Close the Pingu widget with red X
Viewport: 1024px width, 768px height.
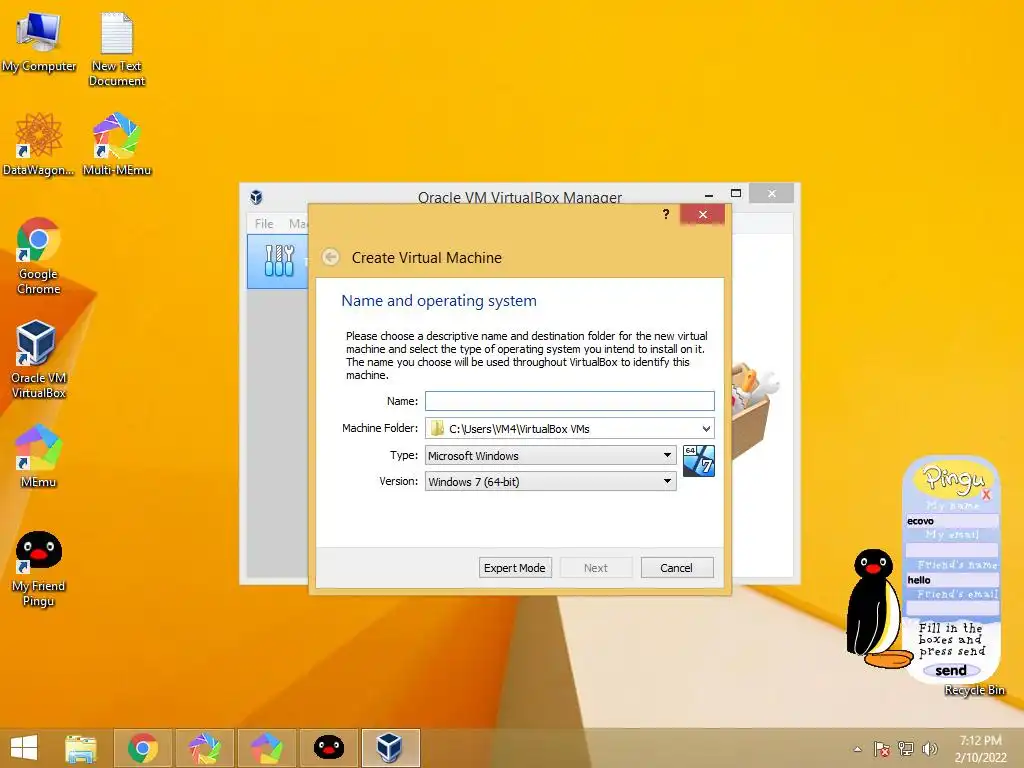tap(986, 494)
